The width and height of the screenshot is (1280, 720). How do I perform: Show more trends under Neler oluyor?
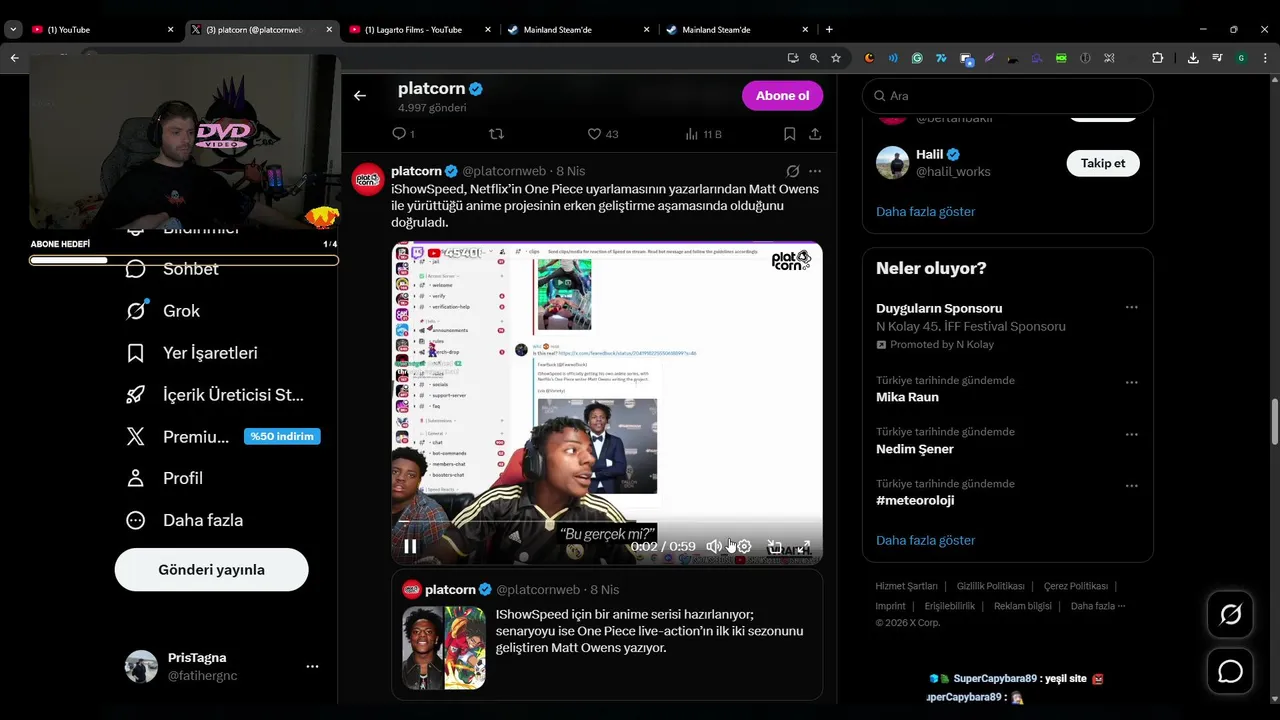[x=925, y=540]
